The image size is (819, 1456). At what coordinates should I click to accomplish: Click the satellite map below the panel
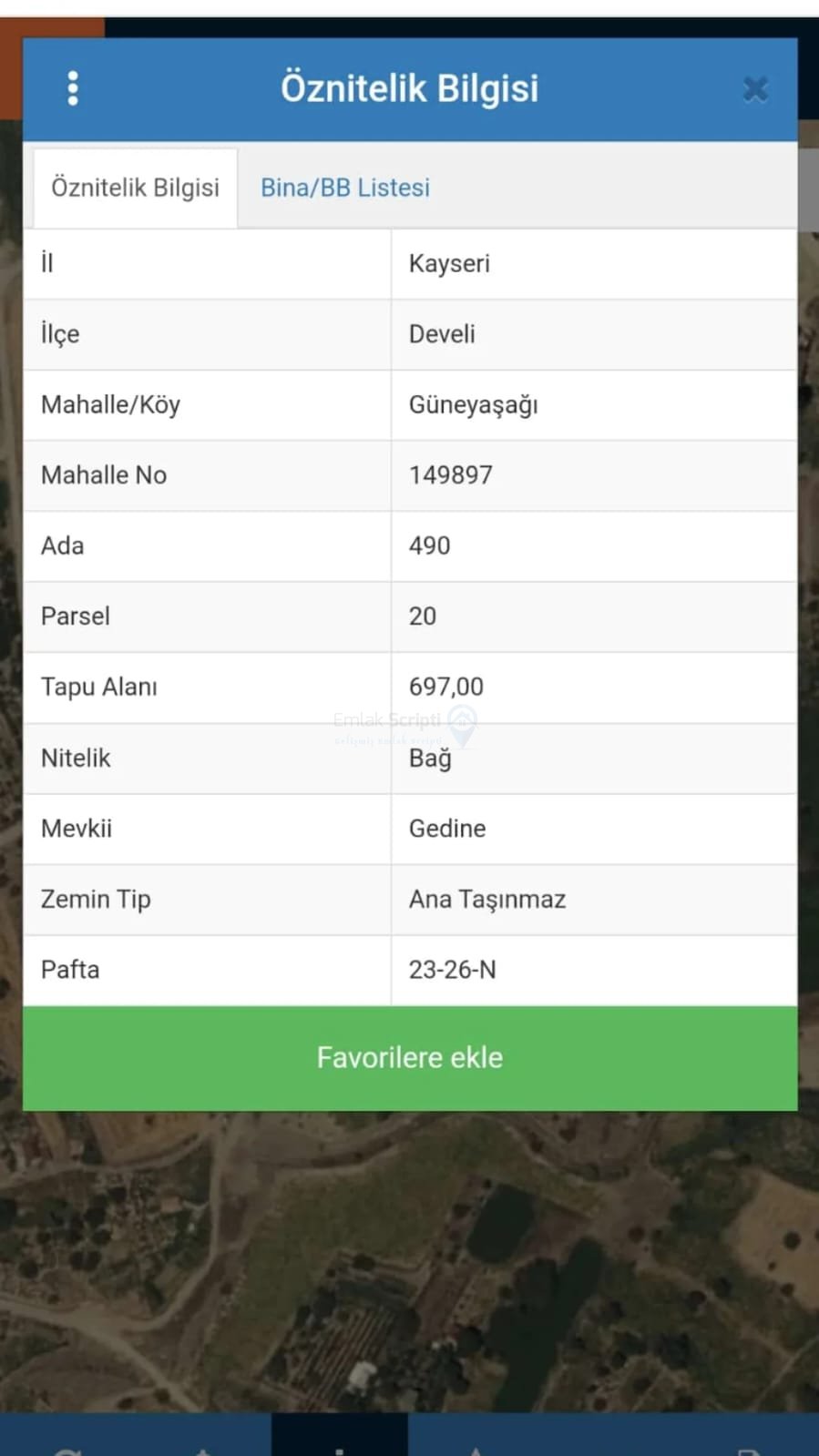tap(410, 1257)
